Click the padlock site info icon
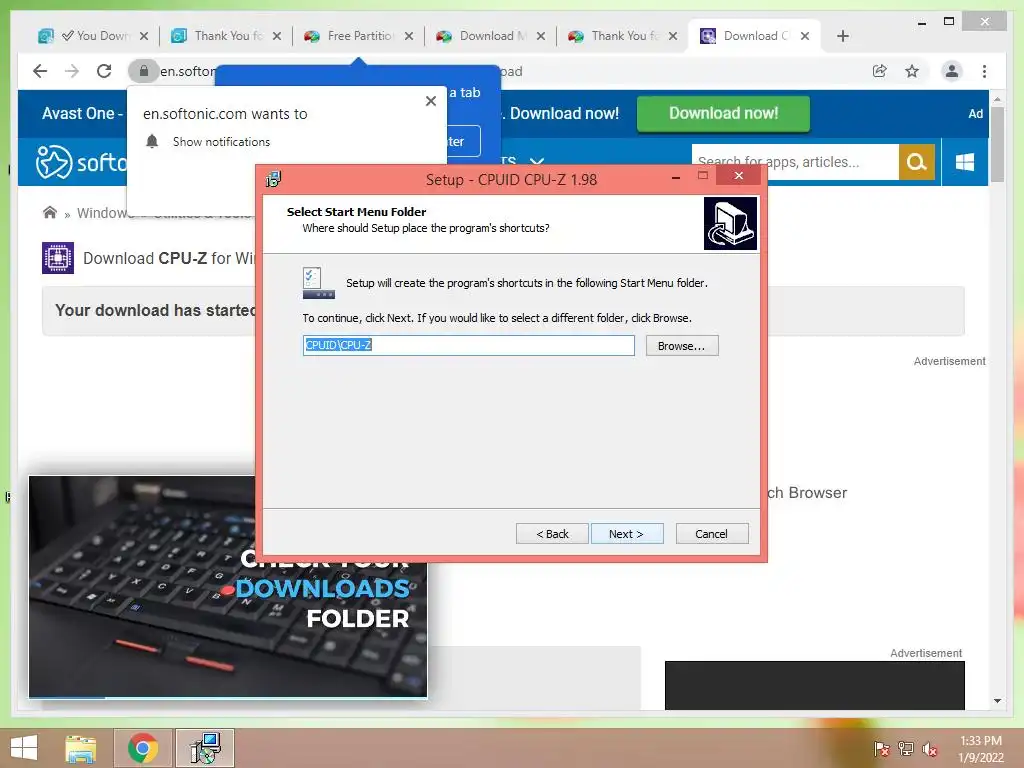 click(x=144, y=71)
